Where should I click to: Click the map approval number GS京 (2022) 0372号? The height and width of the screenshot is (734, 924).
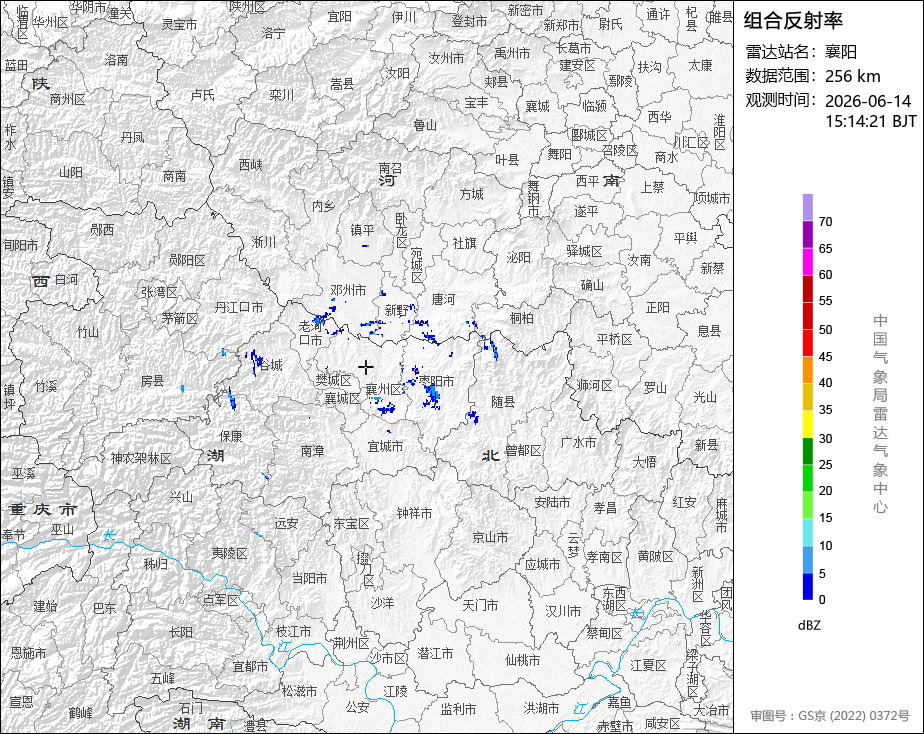pos(830,716)
